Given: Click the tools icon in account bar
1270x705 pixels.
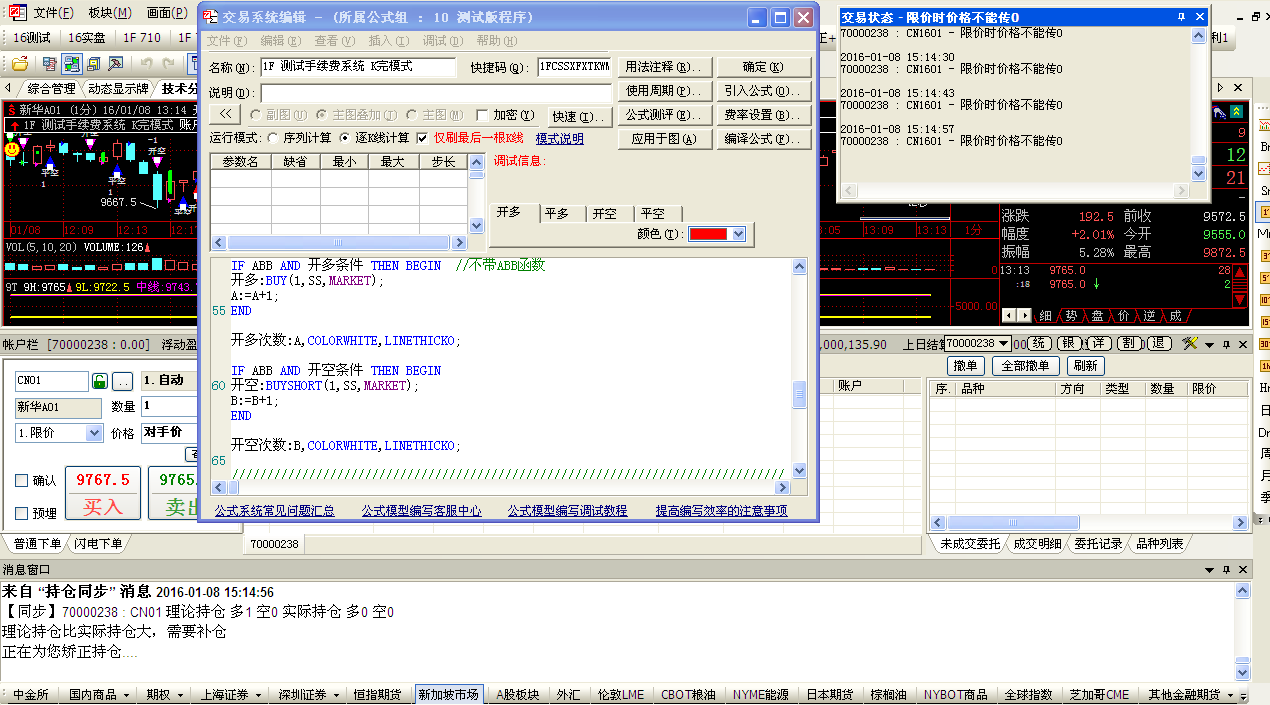Looking at the screenshot, I should point(1189,343).
